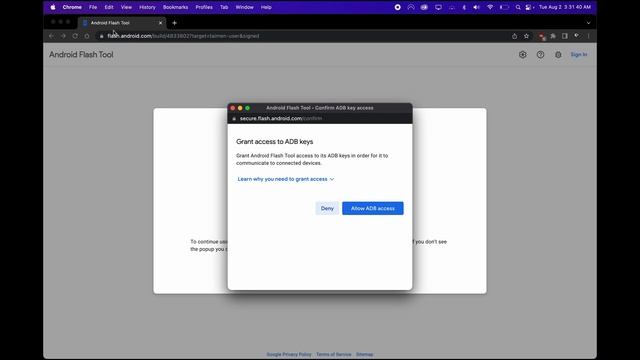
Task: Click the popup's secure.flash.android.com address
Action: 281,118
